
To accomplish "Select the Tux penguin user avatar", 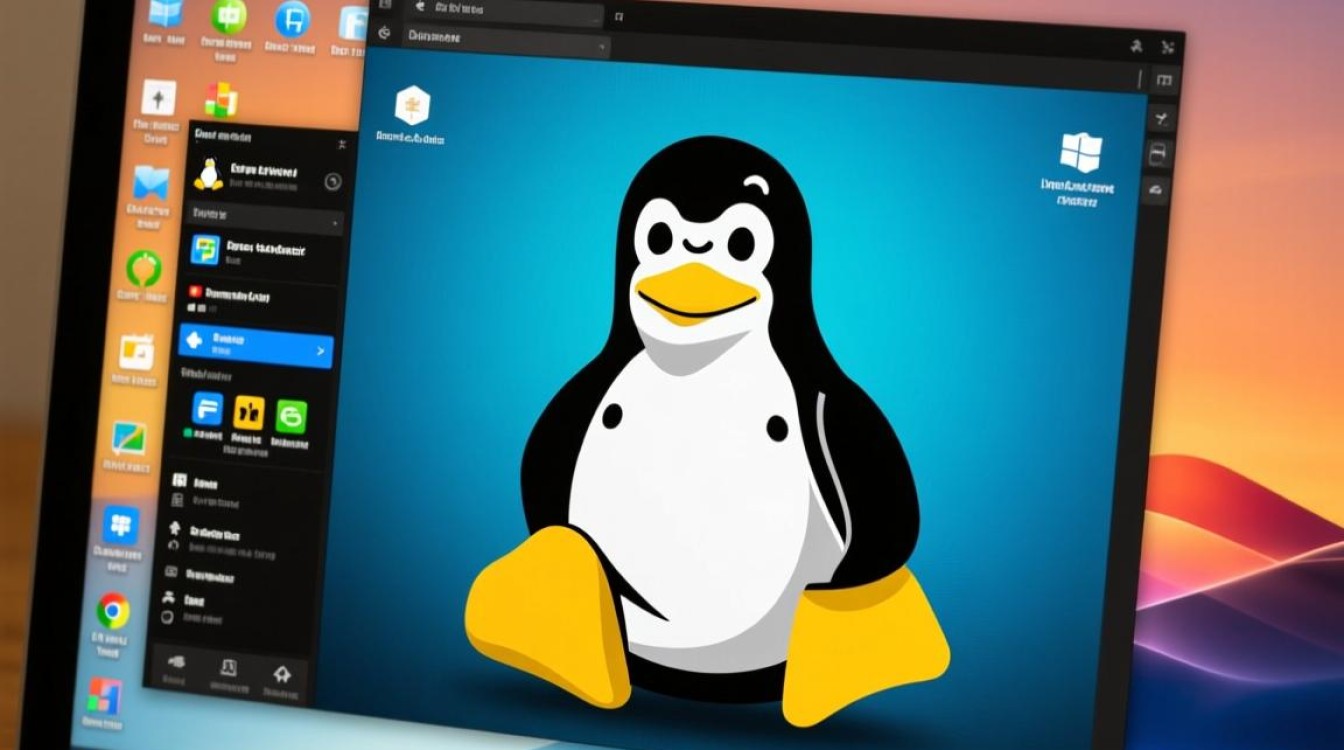I will point(210,174).
